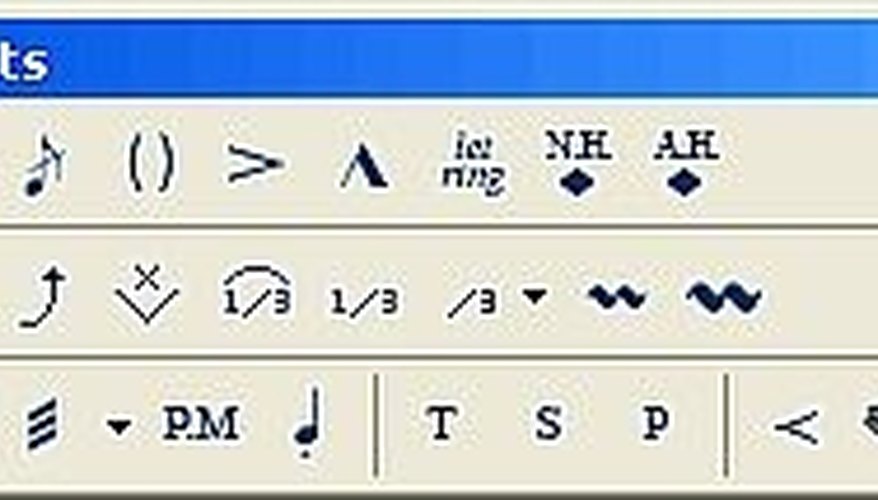Open dropdown arrow beside tremolo picking
Viewport: 878px width, 500px height.
pos(119,427)
